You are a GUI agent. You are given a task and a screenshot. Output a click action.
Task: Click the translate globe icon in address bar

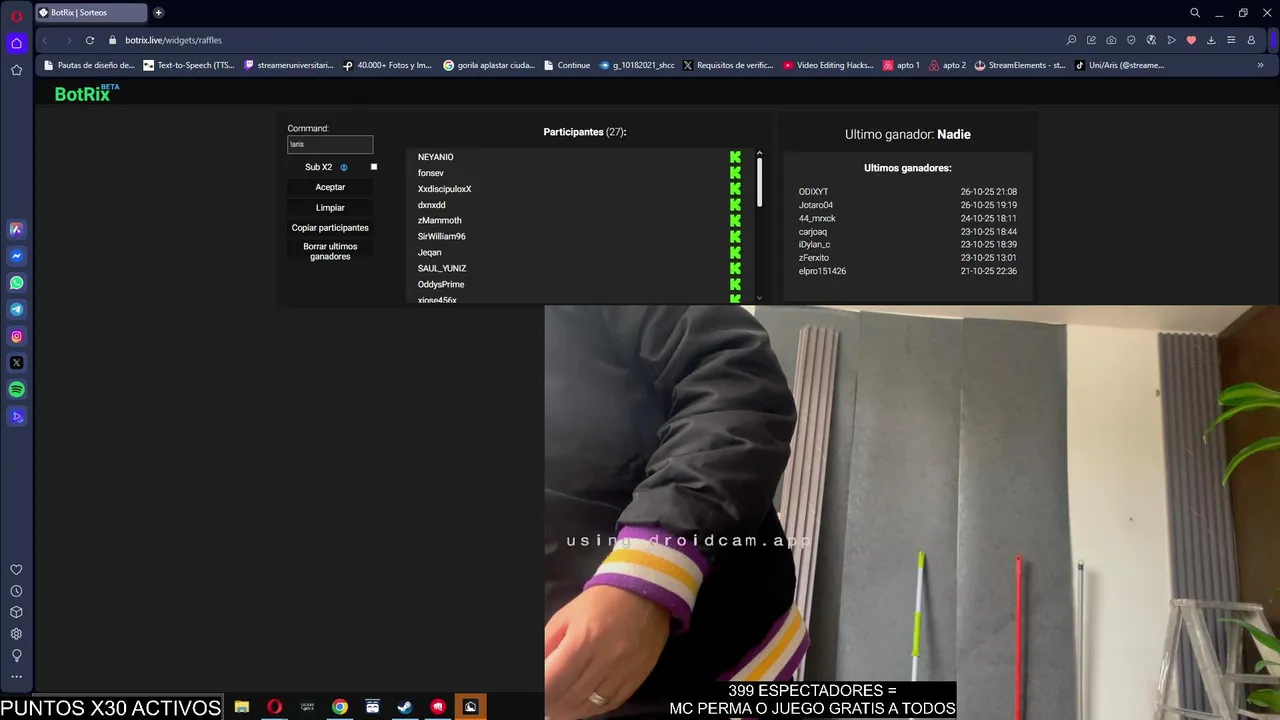[1151, 40]
